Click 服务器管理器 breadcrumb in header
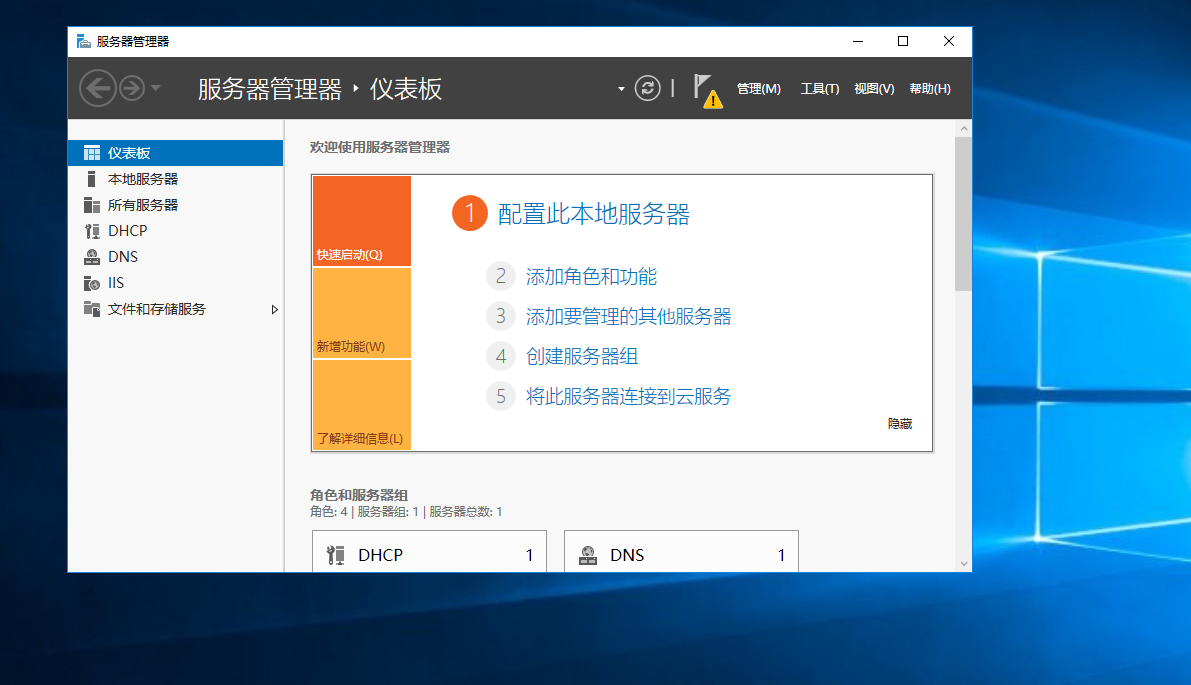Viewport: 1191px width, 685px height. point(270,89)
